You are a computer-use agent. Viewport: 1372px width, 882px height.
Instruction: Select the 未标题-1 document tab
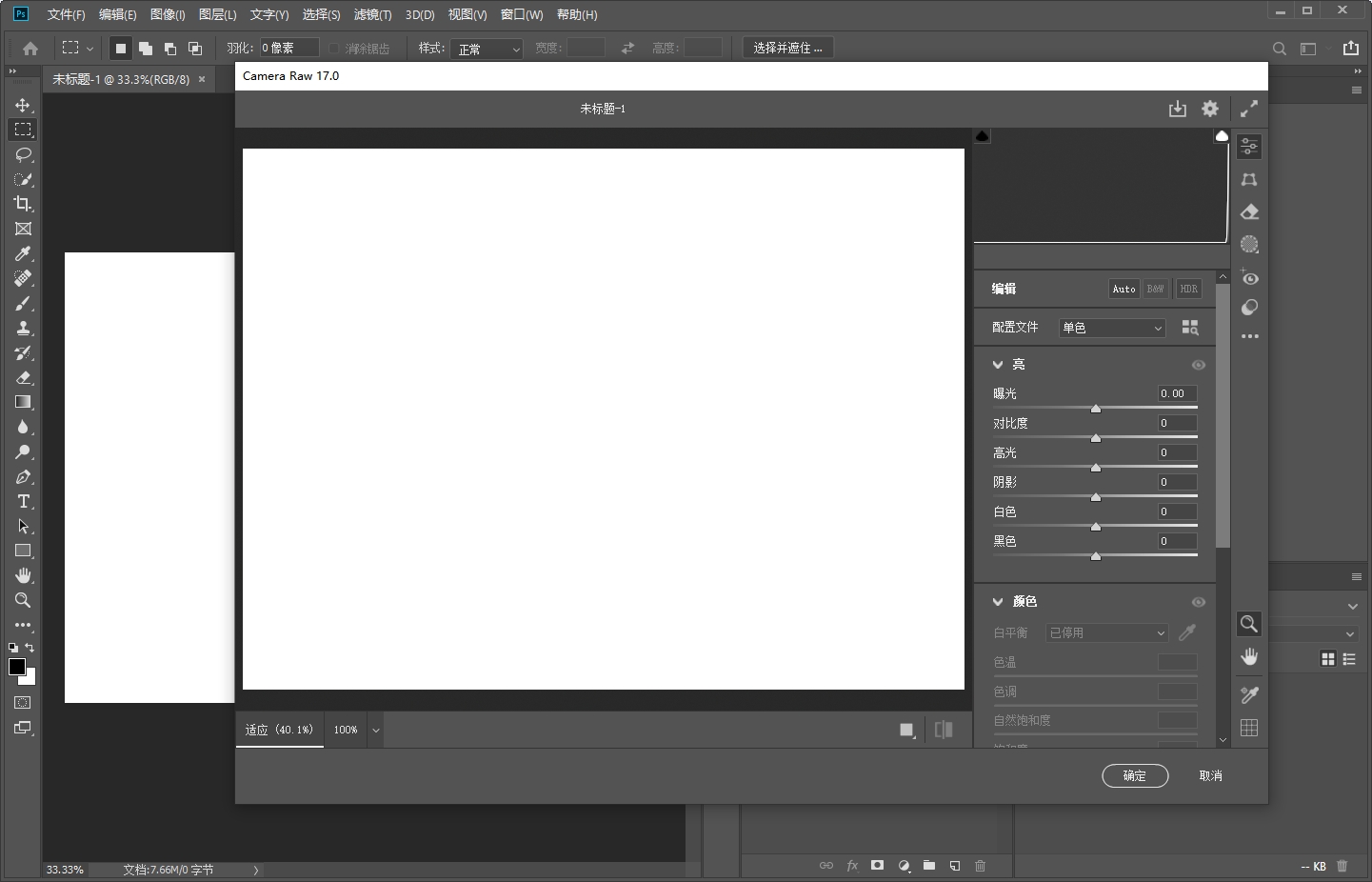[x=124, y=79]
